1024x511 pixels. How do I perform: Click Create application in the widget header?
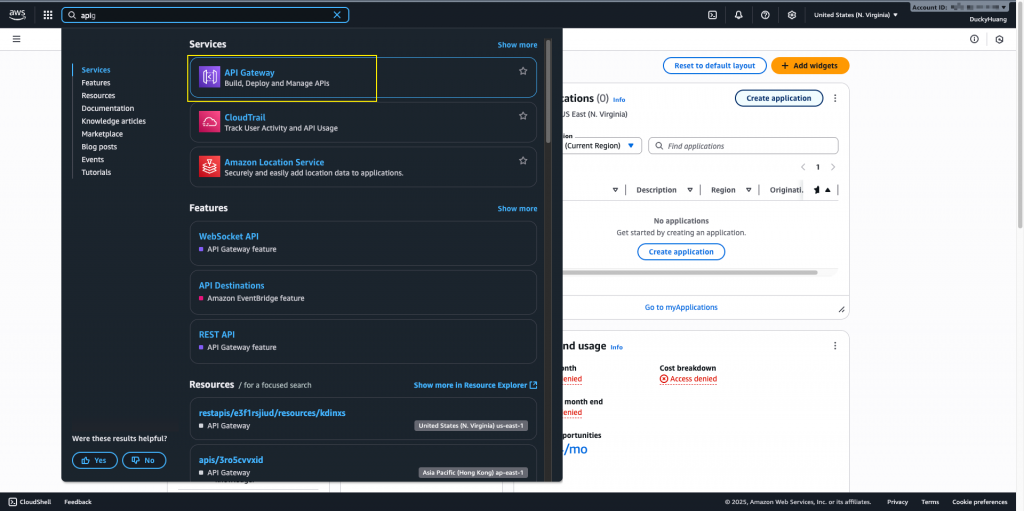(x=779, y=98)
